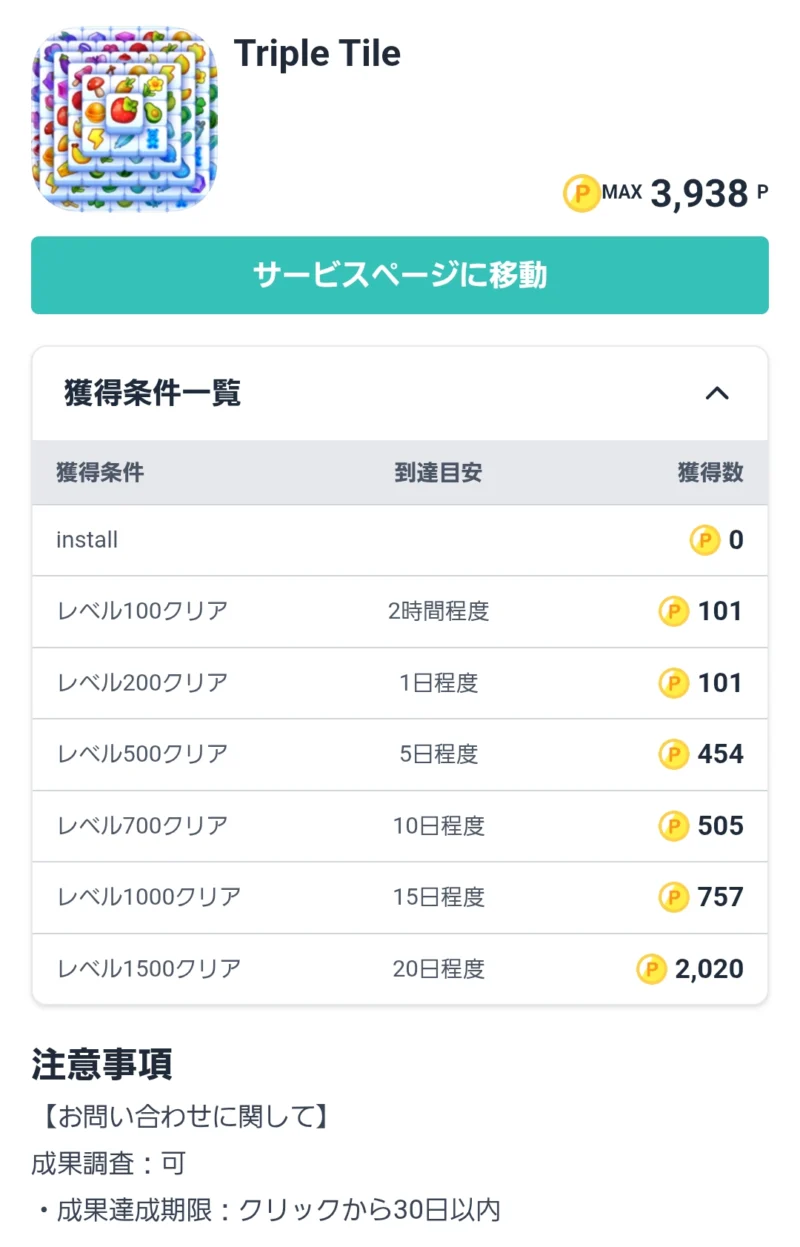Click the 獲得数 column header
This screenshot has width=800, height=1247.
pos(711,473)
